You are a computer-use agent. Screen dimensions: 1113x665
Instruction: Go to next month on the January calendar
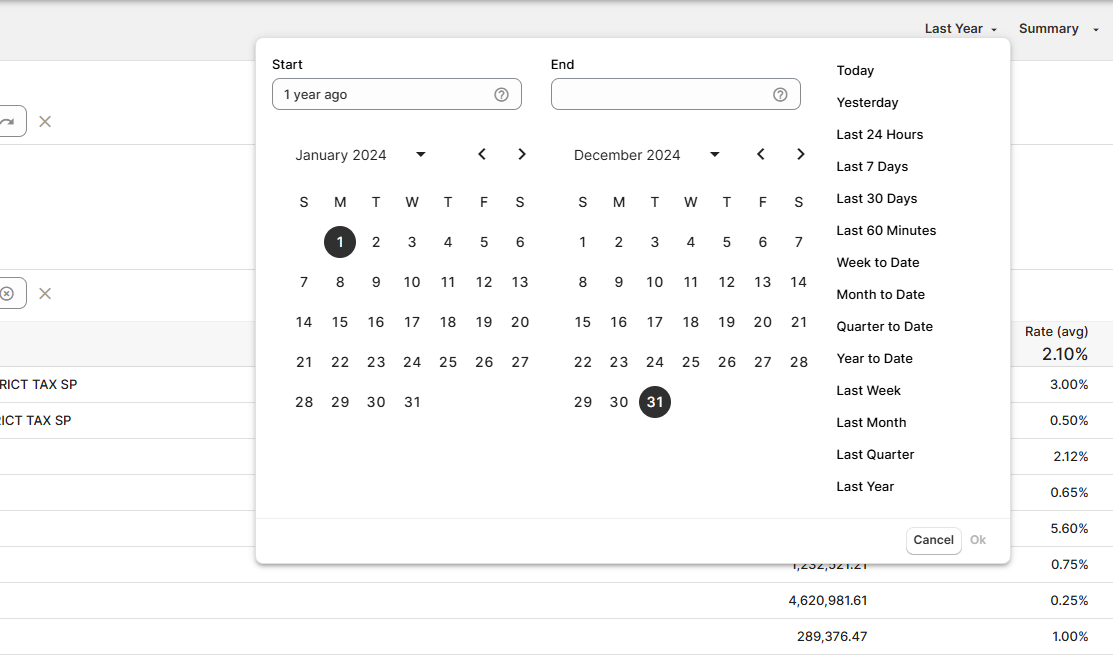(x=522, y=154)
